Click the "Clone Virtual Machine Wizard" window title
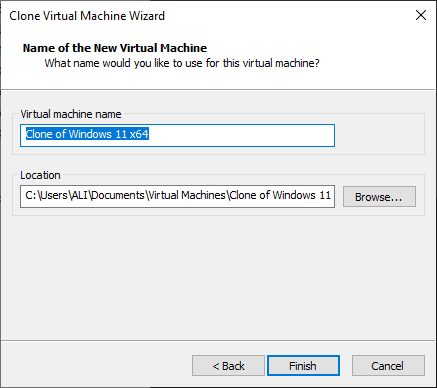Screen dimensions: 437x388 87,16
